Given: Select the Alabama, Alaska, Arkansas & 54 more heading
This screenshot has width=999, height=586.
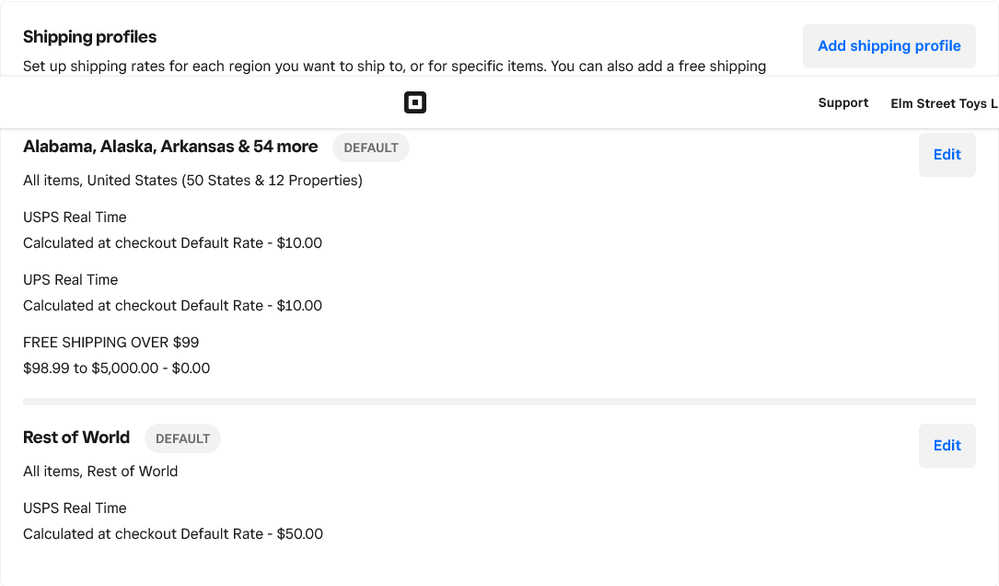Looking at the screenshot, I should [x=170, y=146].
